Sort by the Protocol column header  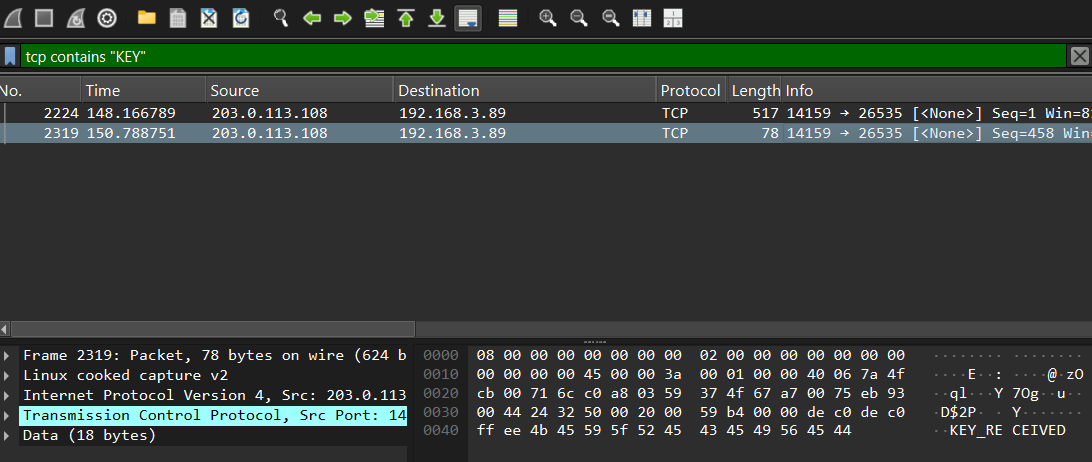691,91
